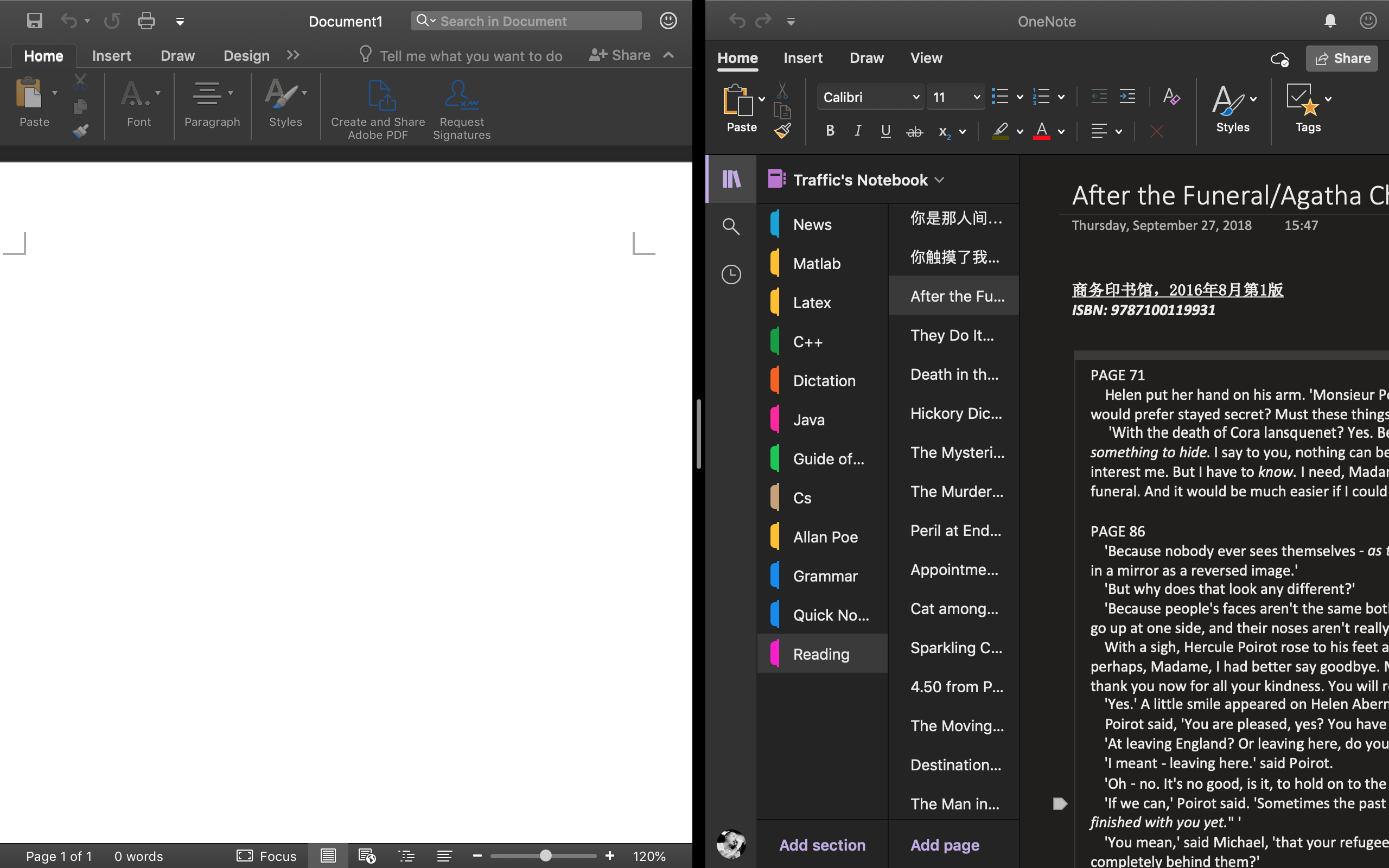Open the Insert tab in OneNote
This screenshot has width=1389, height=868.
point(802,58)
